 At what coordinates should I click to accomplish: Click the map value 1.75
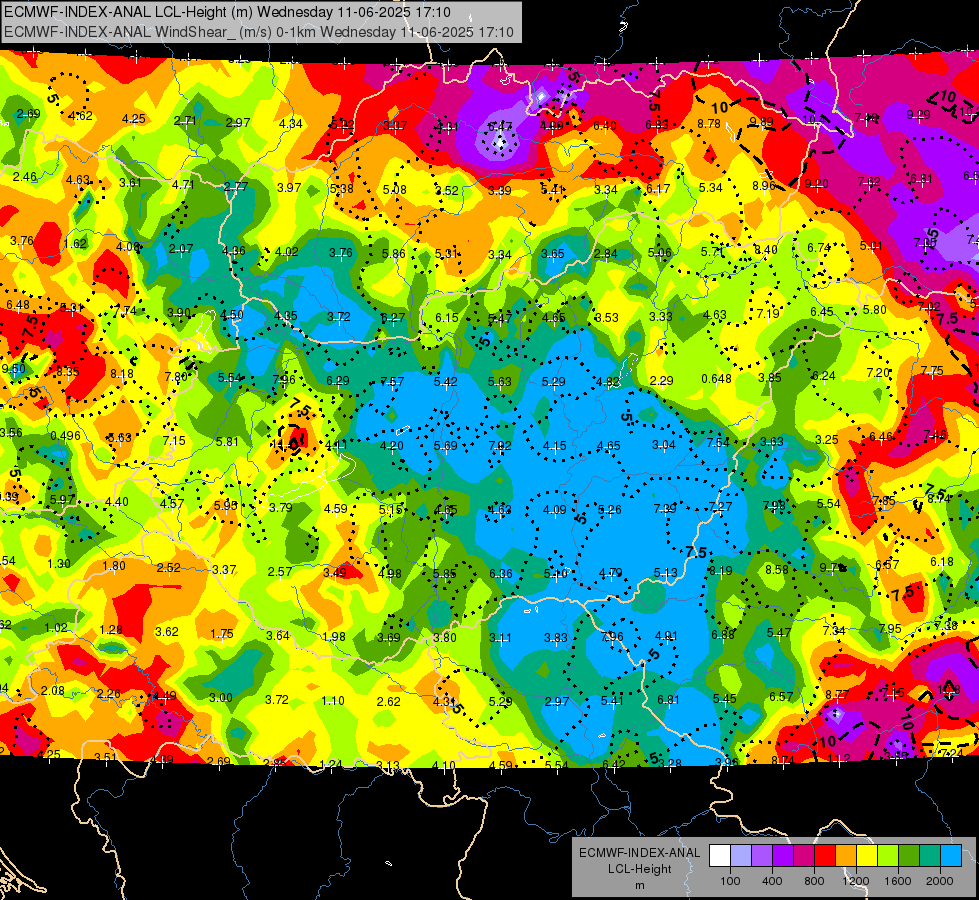click(222, 634)
